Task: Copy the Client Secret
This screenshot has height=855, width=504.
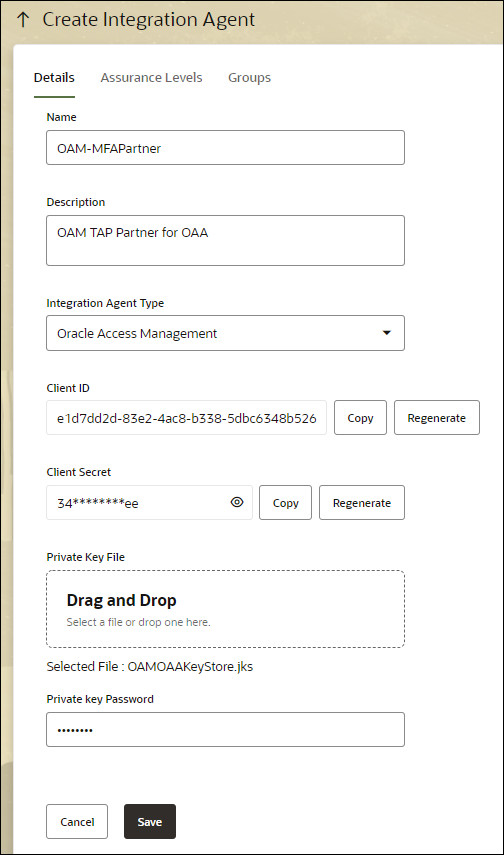Action: [285, 503]
